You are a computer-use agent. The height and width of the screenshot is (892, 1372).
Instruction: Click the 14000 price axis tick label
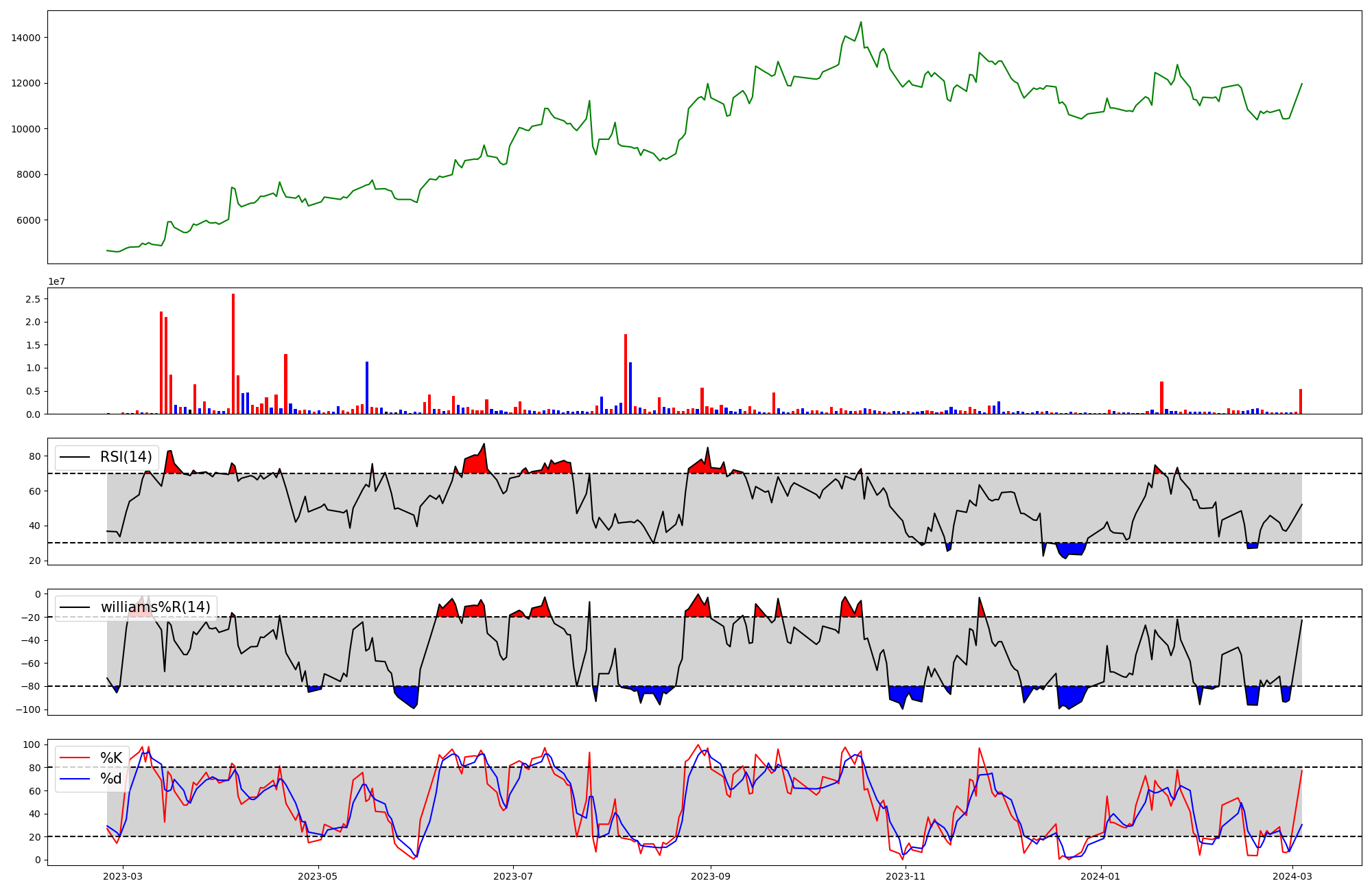(25, 38)
